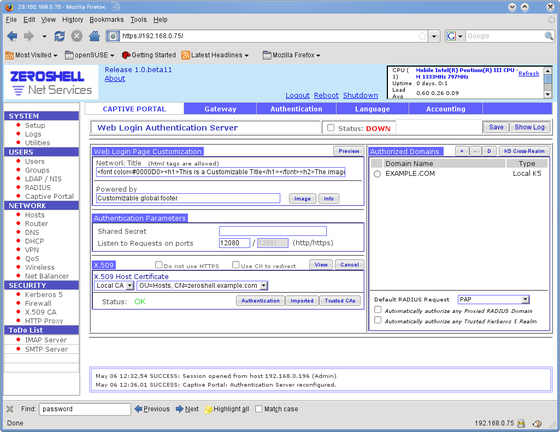
Task: Click the add domain plus button
Action: [462, 151]
